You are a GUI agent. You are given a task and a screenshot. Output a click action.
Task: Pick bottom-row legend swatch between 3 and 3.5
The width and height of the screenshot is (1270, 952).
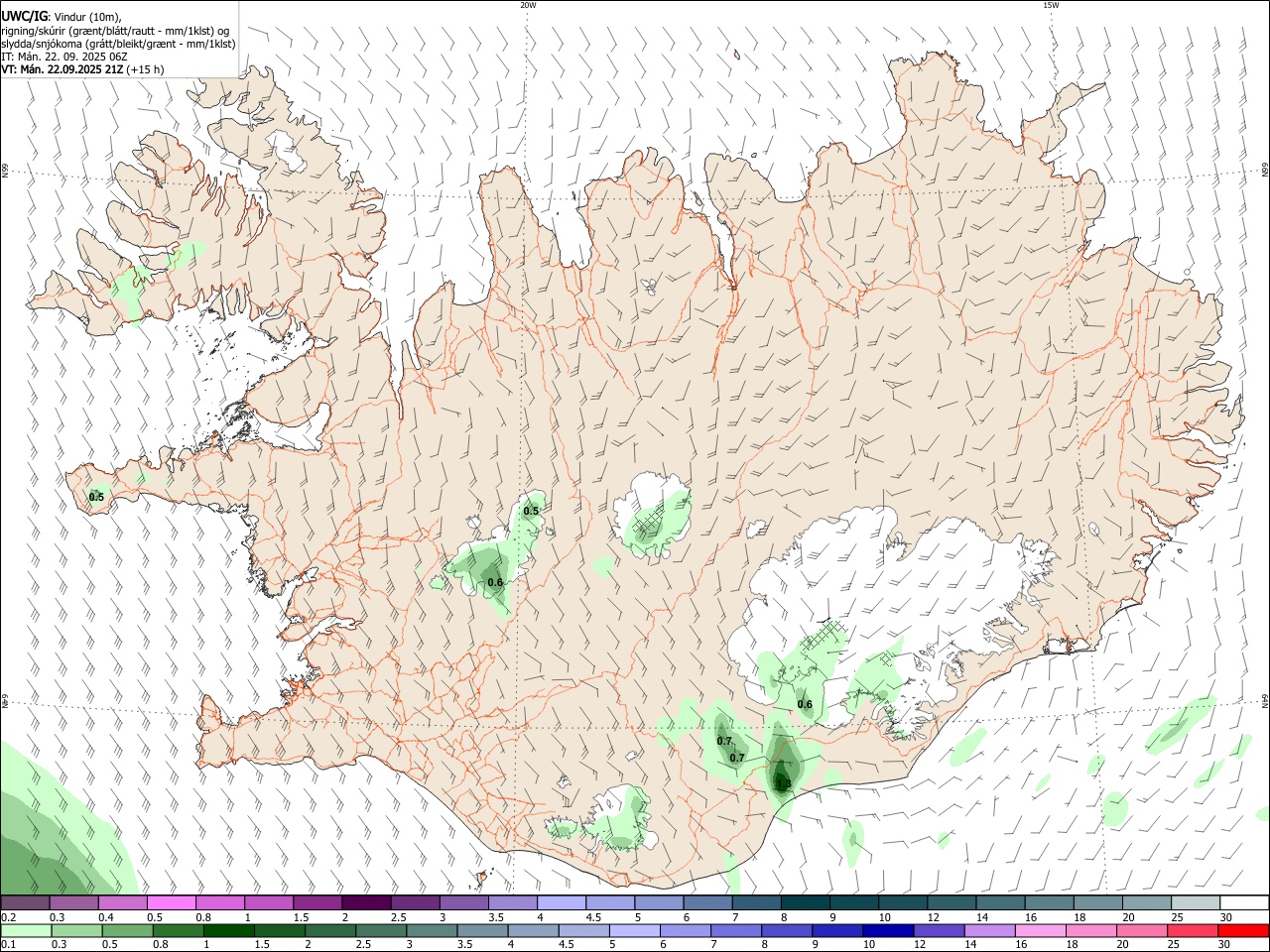(x=432, y=930)
